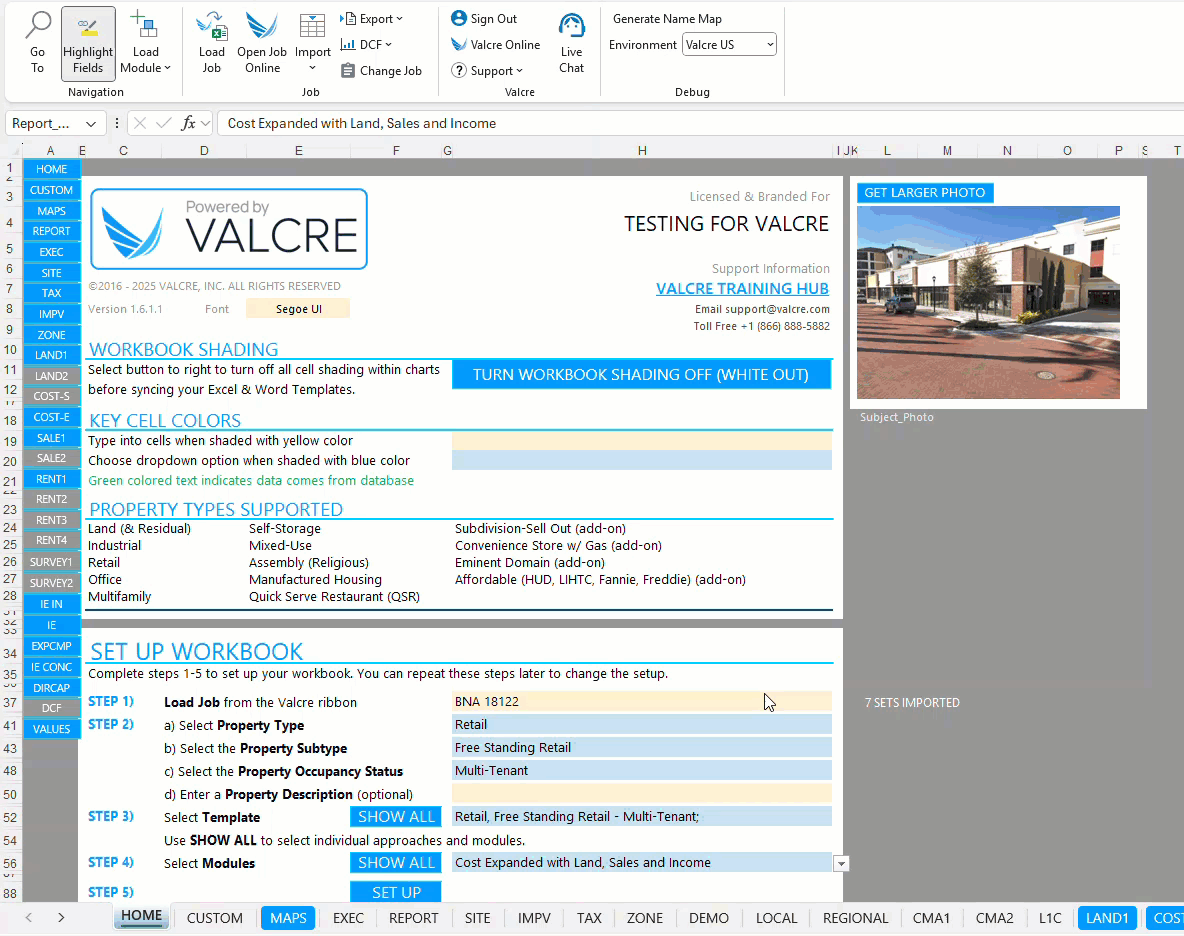Click the SALE1 sidebar button
This screenshot has height=936, width=1184.
(51, 438)
